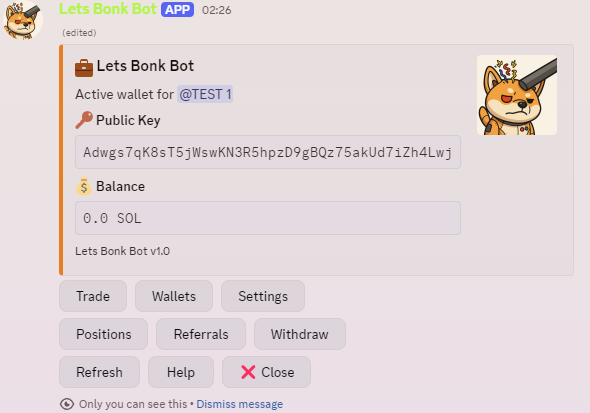View Positions
Screen dimensions: 590x413
[103, 334]
